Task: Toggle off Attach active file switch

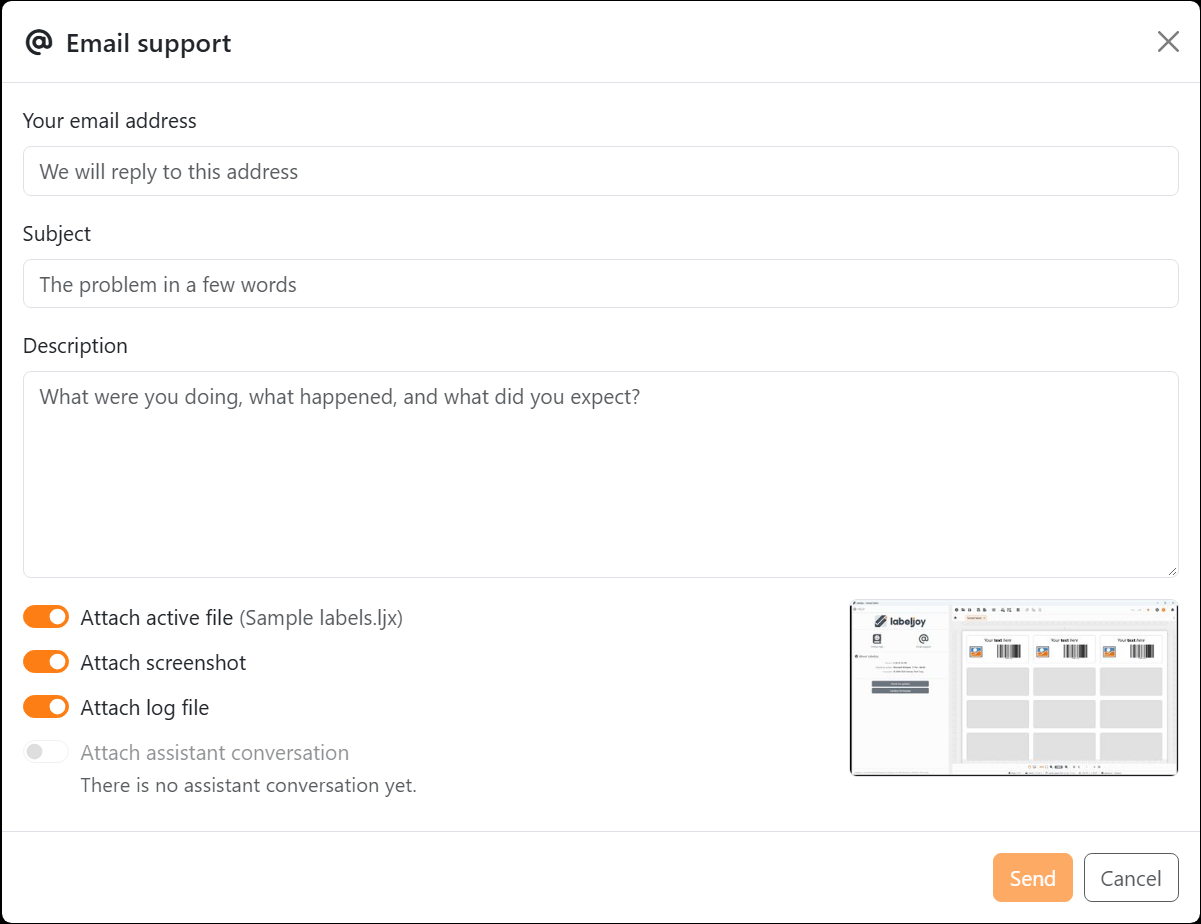Action: tap(46, 617)
